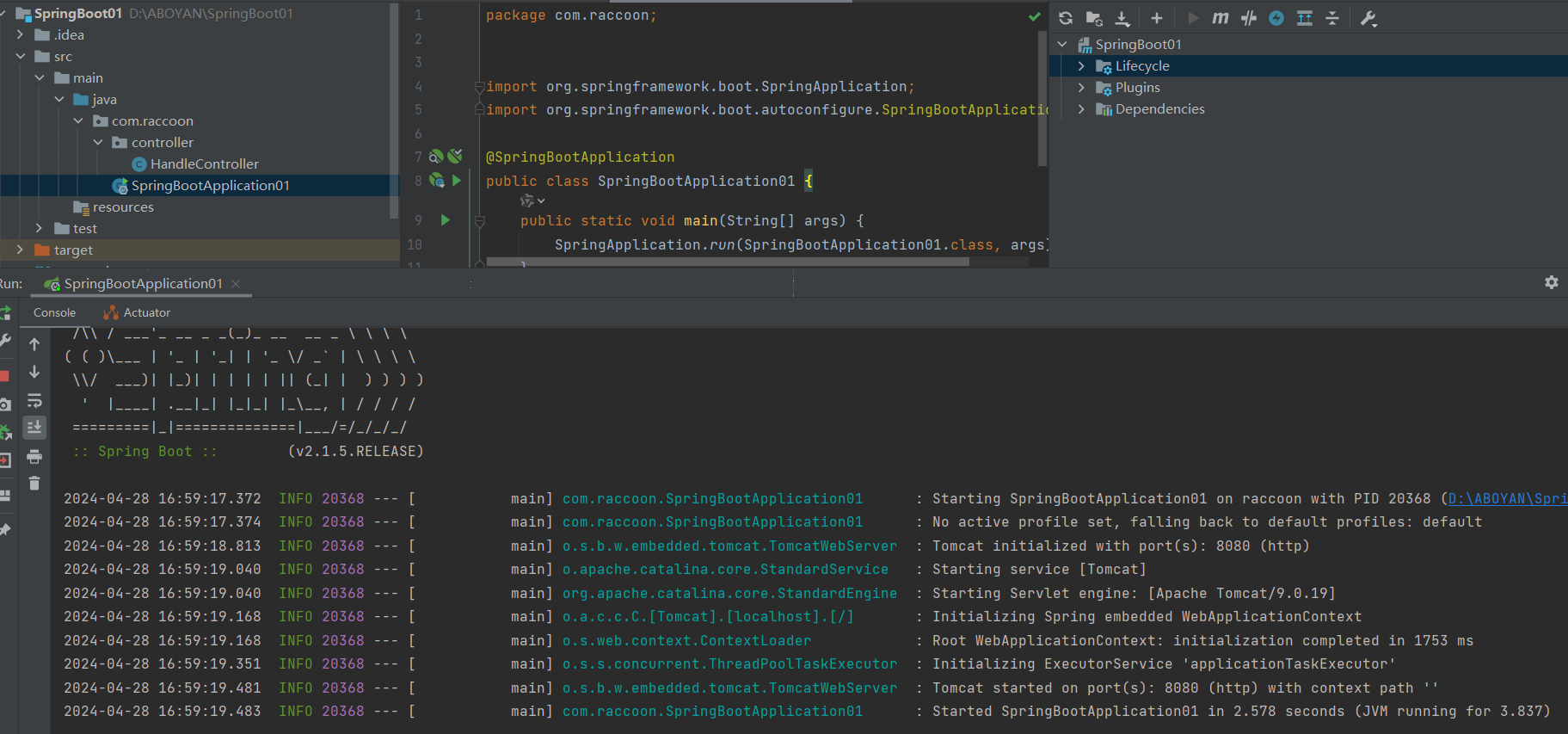Select HandleController class in project tree

click(x=204, y=164)
